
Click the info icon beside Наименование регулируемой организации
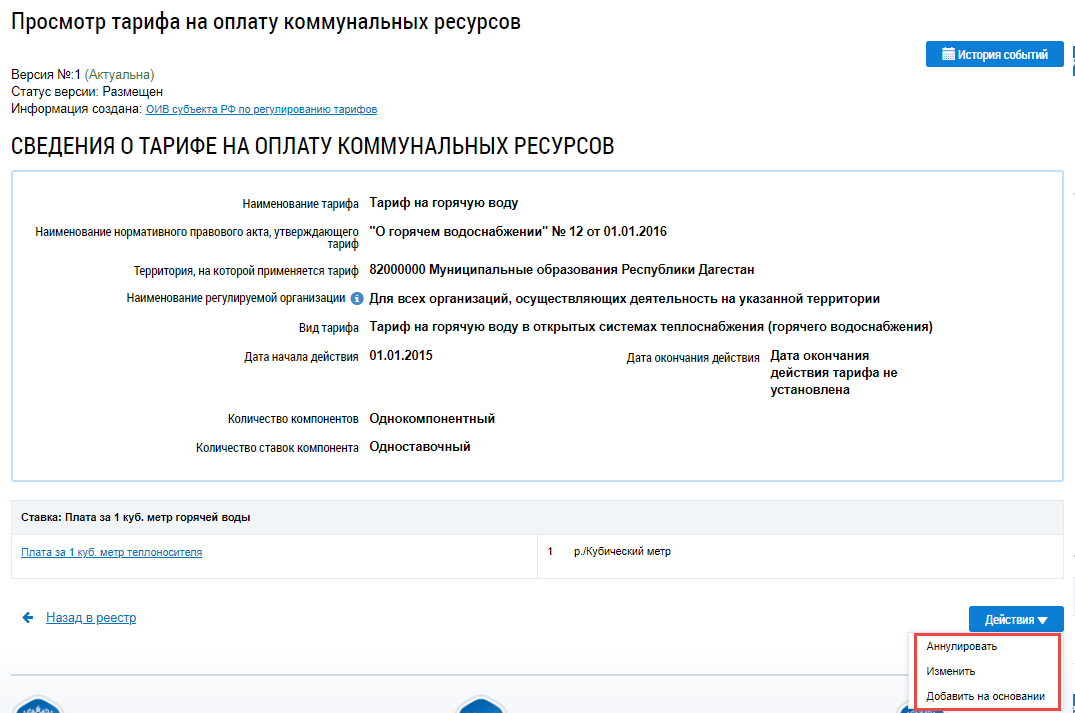pos(356,298)
